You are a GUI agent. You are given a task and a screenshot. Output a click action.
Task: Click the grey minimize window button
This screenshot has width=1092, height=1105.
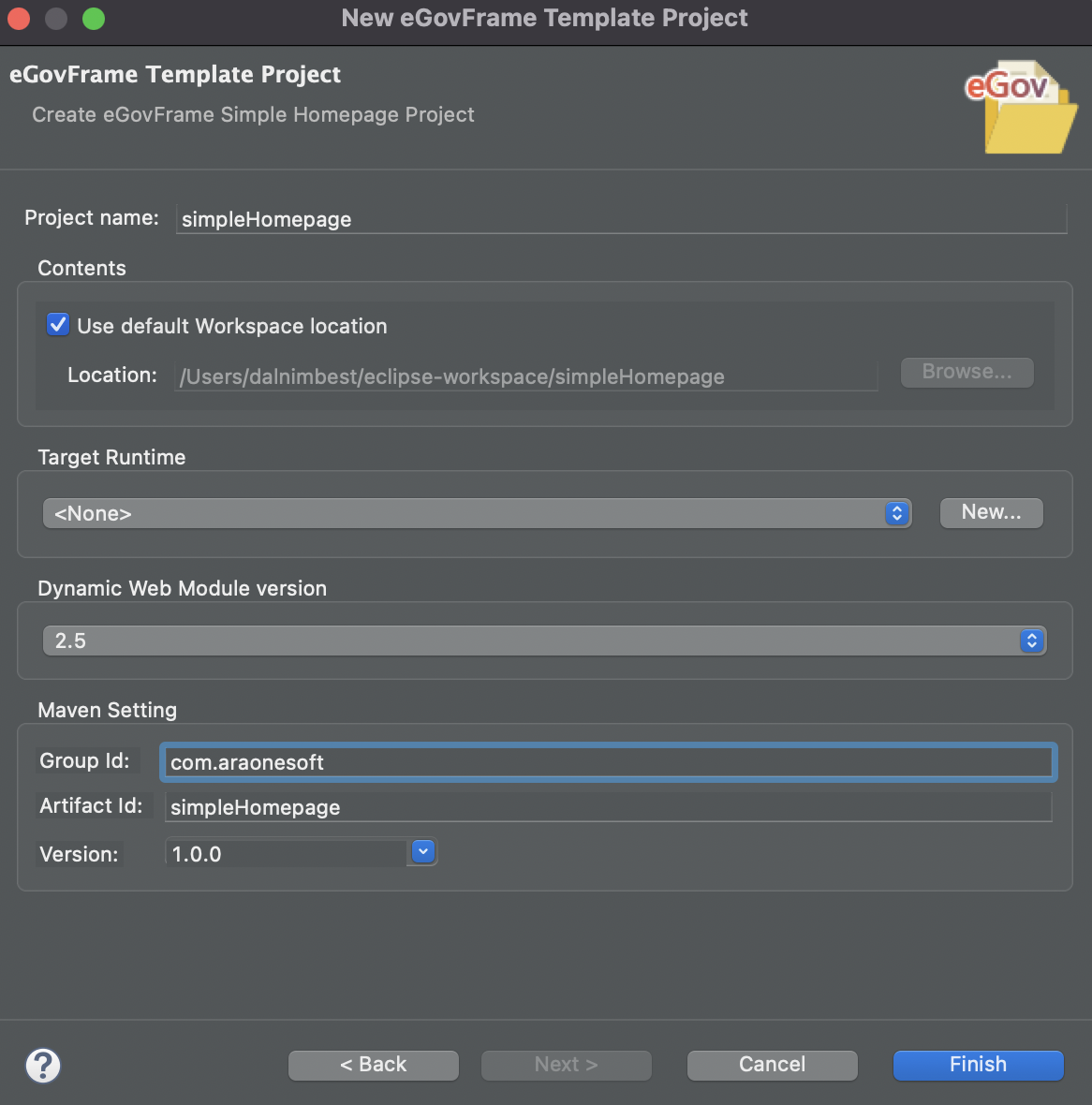pos(56,19)
